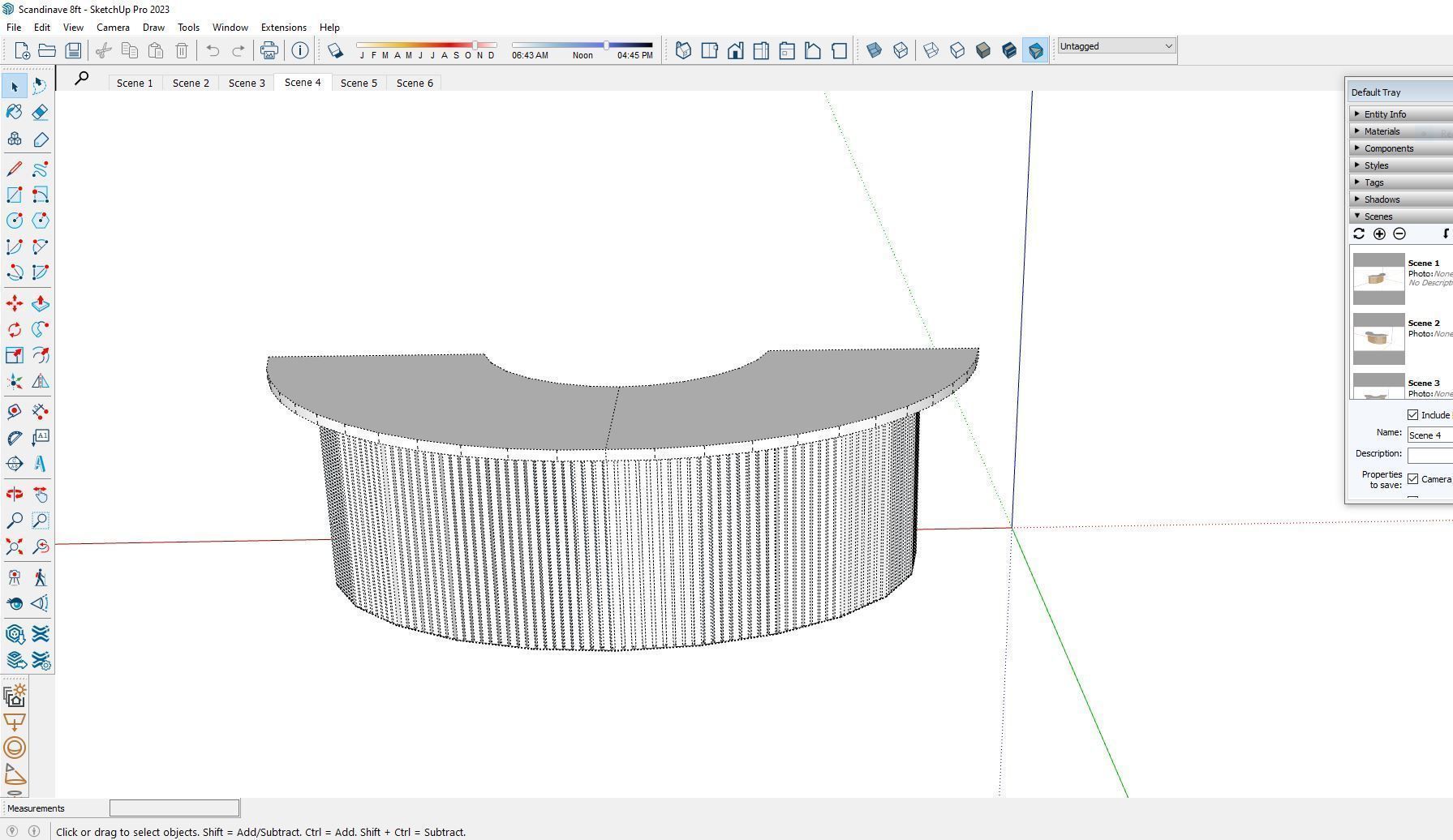Switch to the Scene 5 tab
Screen dimensions: 1453x840
coord(359,83)
